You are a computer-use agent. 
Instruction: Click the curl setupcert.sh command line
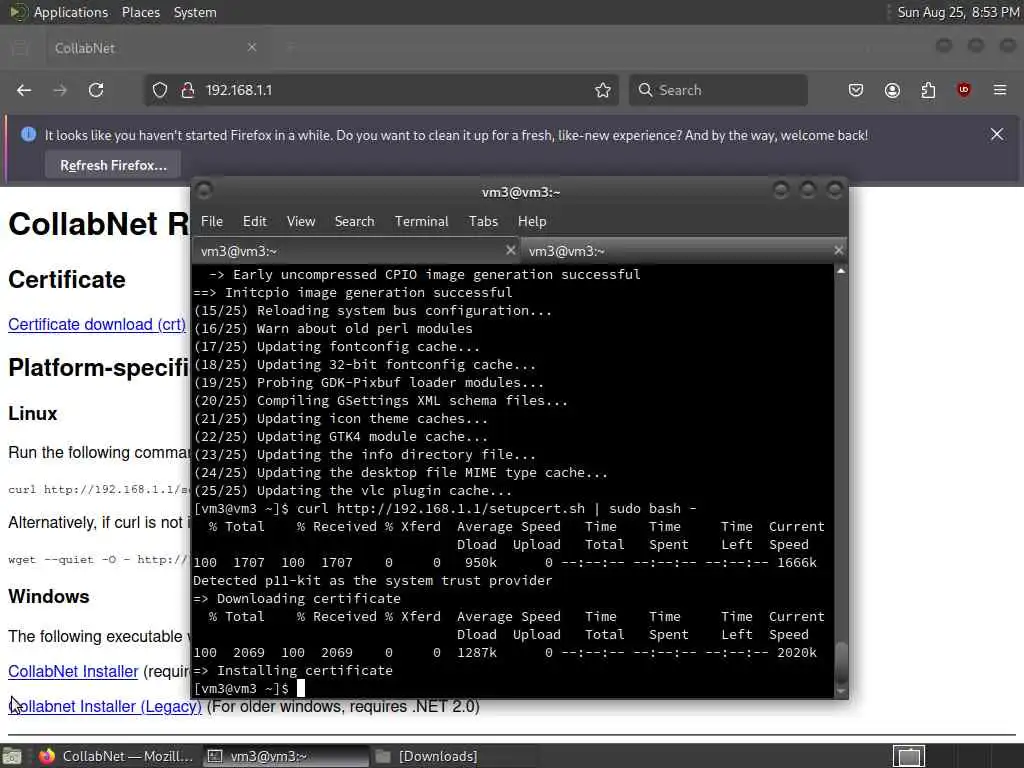[445, 509]
